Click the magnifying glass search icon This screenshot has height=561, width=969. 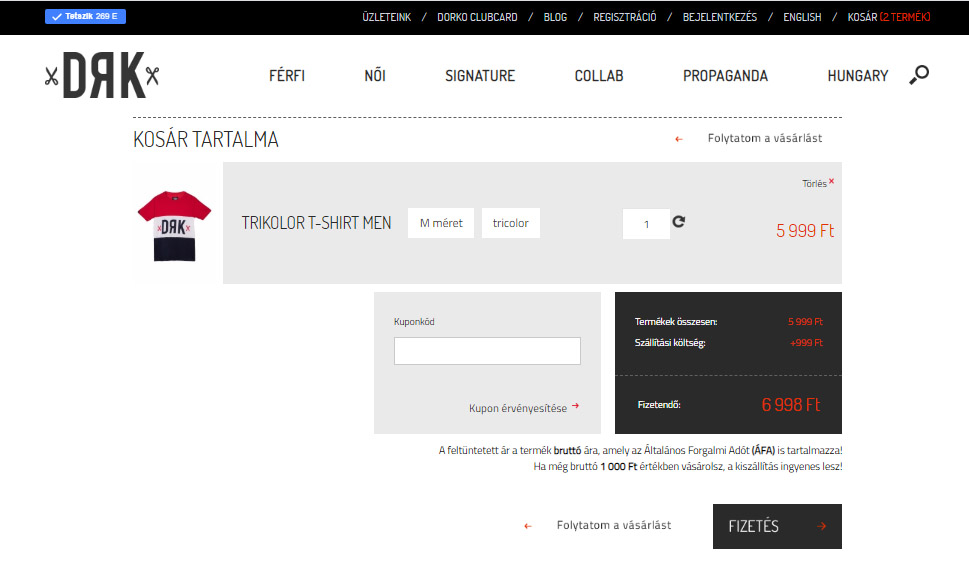919,75
